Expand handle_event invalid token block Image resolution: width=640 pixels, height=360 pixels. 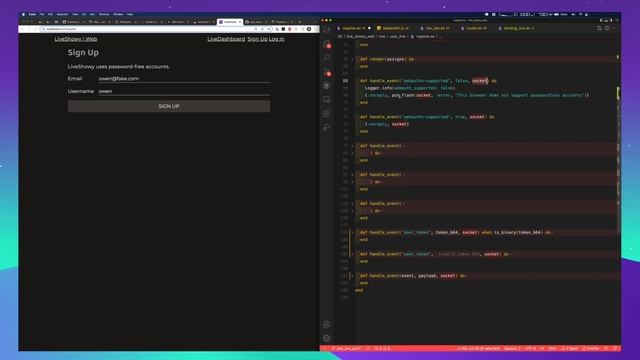pyautogui.click(x=353, y=254)
